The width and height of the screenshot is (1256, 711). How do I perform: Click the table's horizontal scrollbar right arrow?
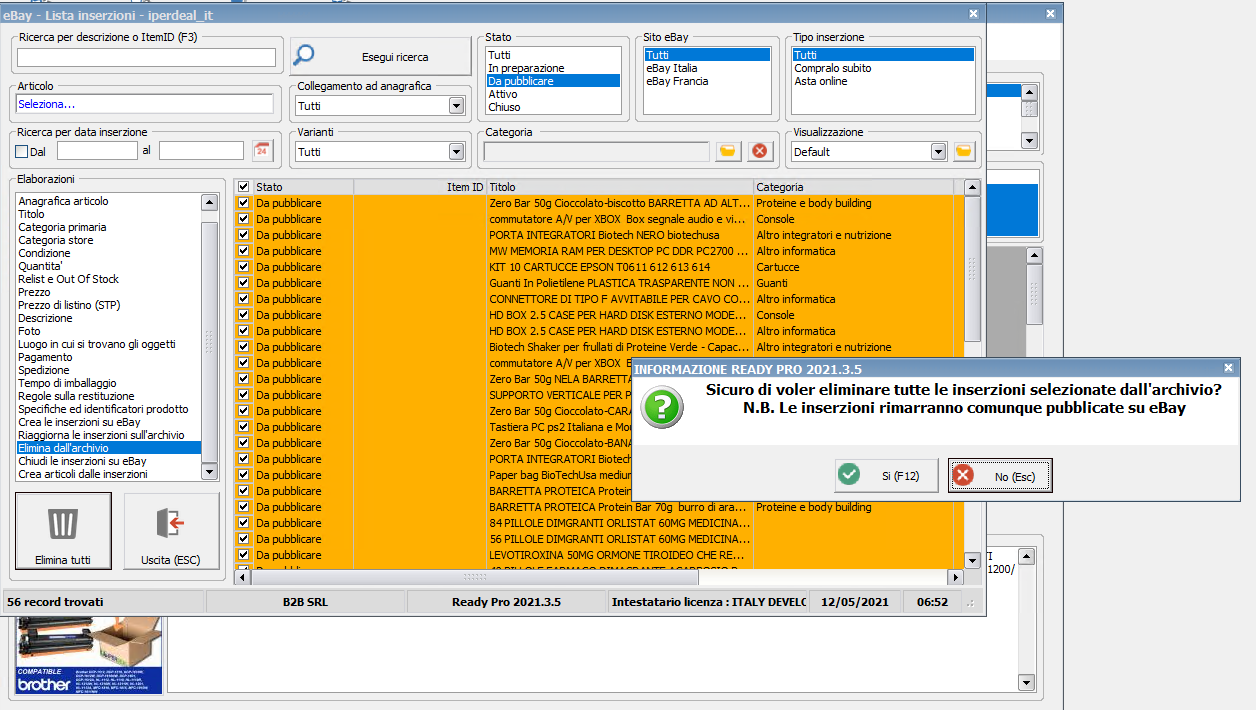[956, 577]
